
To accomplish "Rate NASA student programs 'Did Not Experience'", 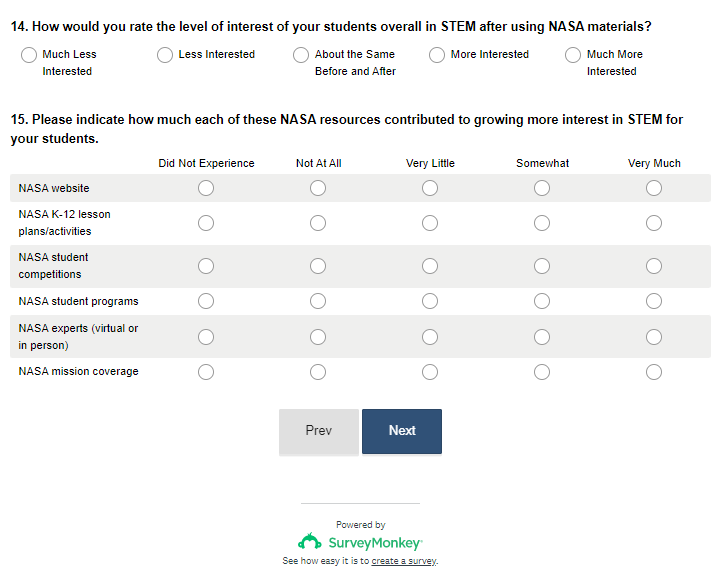I will (206, 301).
